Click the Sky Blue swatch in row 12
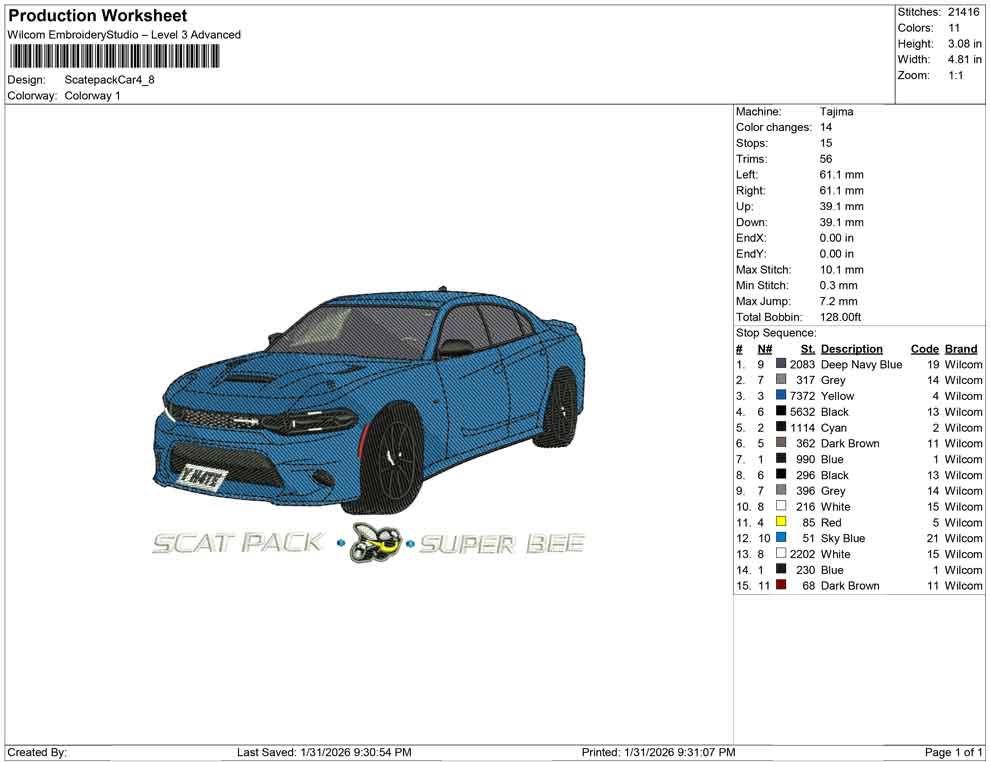The height and width of the screenshot is (762, 990). pos(782,538)
